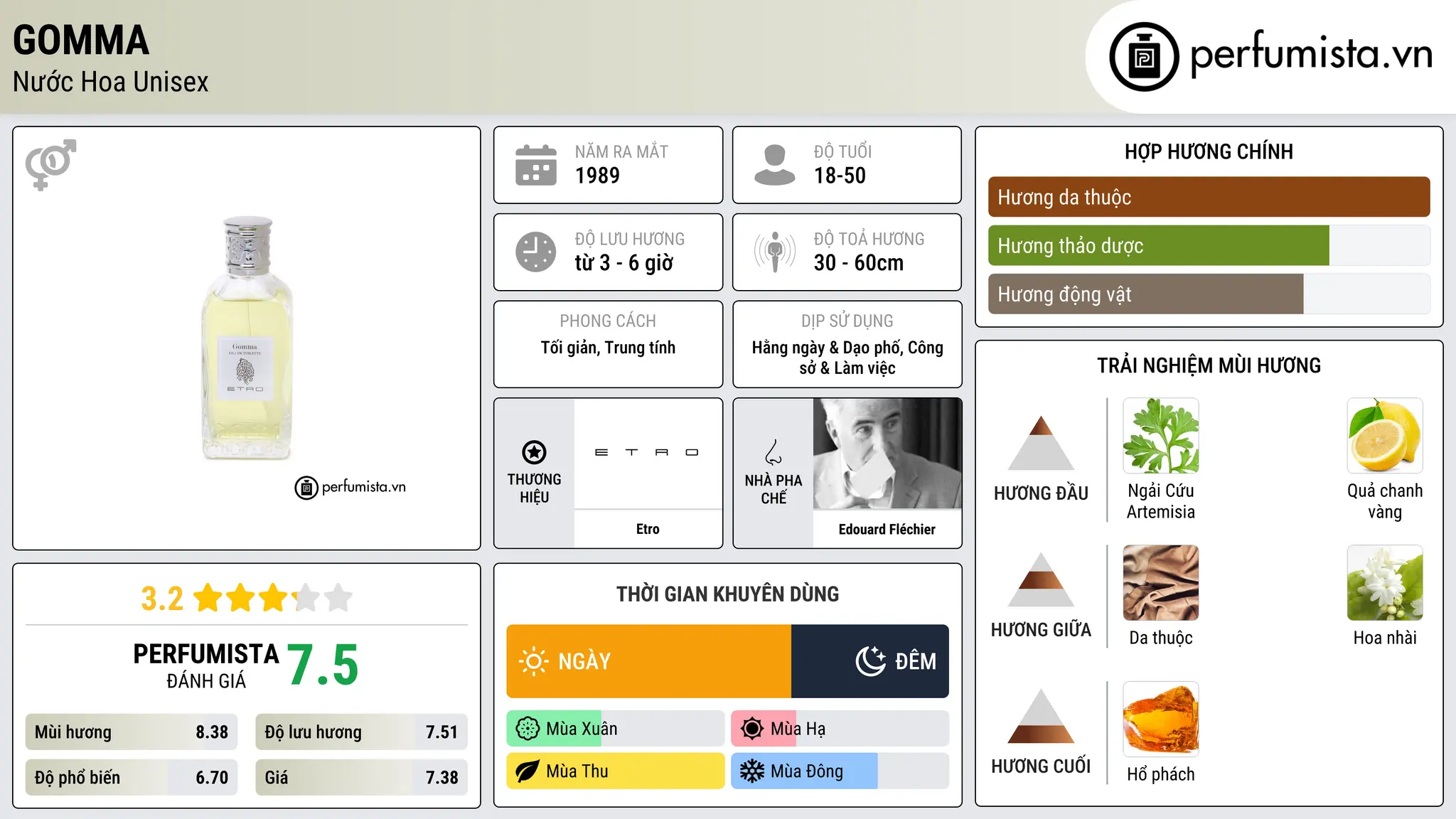Click the ETRO brand logo

[647, 452]
